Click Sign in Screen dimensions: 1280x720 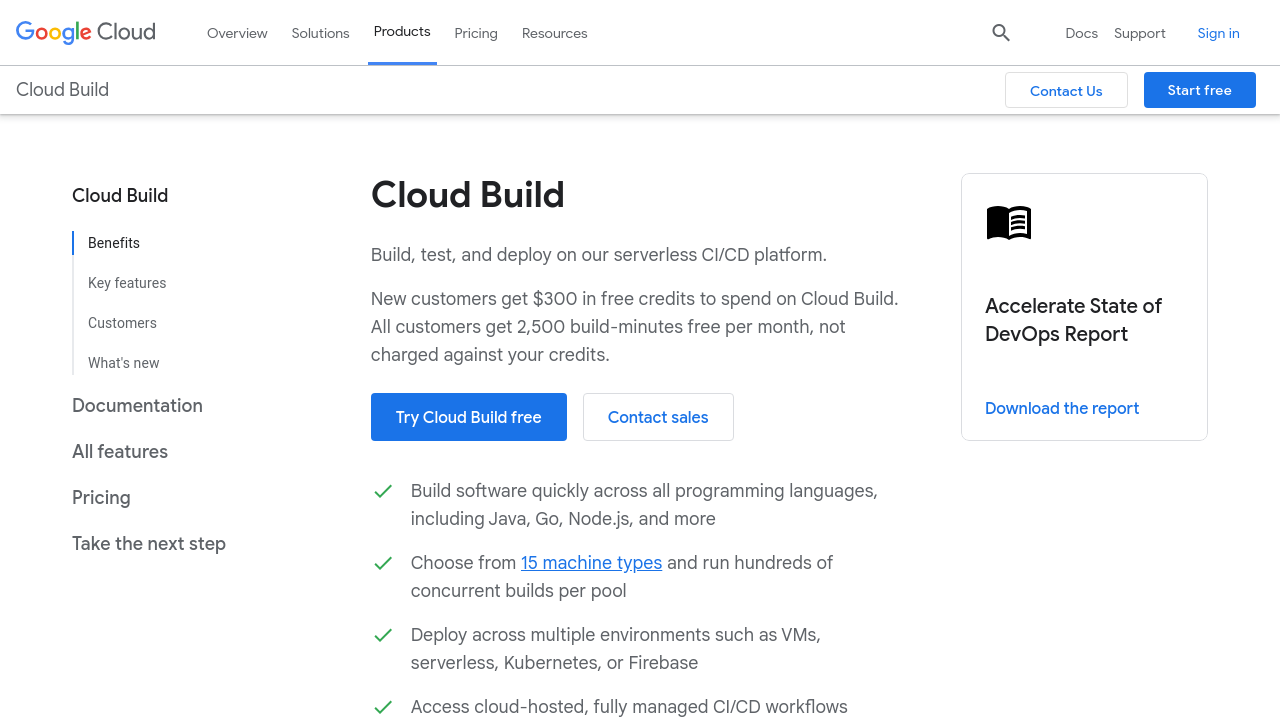pos(1218,33)
